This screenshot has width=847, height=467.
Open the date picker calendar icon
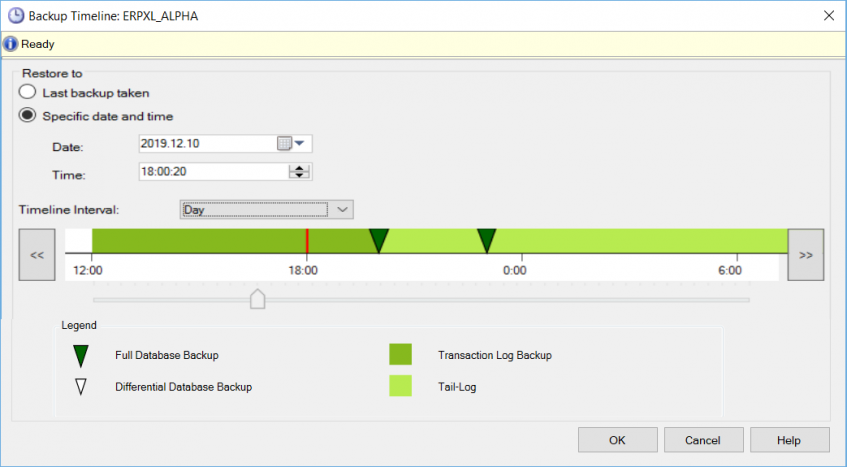pyautogui.click(x=283, y=144)
